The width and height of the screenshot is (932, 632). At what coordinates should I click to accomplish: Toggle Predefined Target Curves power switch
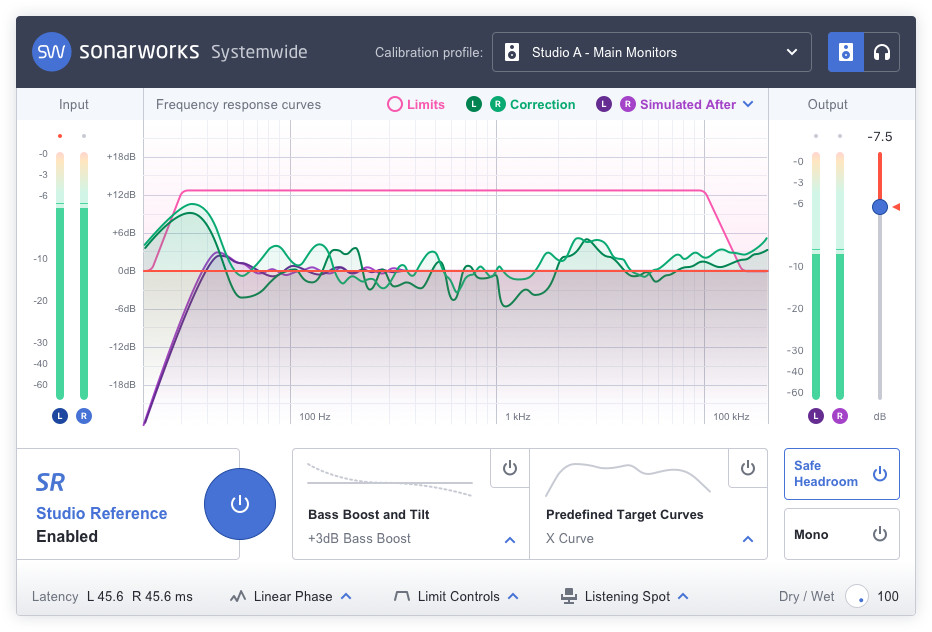point(747,468)
